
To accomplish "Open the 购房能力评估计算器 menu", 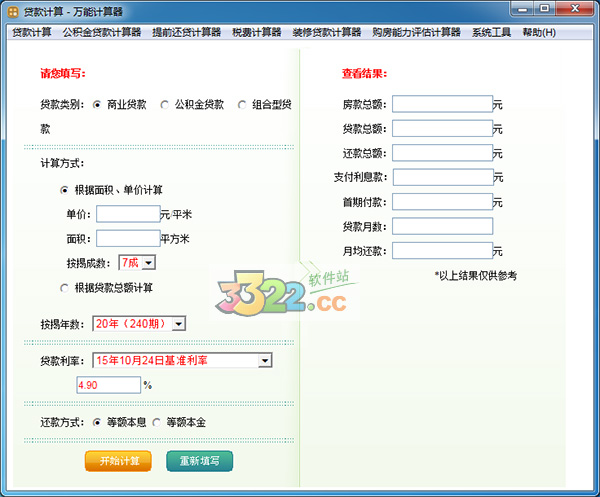I will [416, 33].
